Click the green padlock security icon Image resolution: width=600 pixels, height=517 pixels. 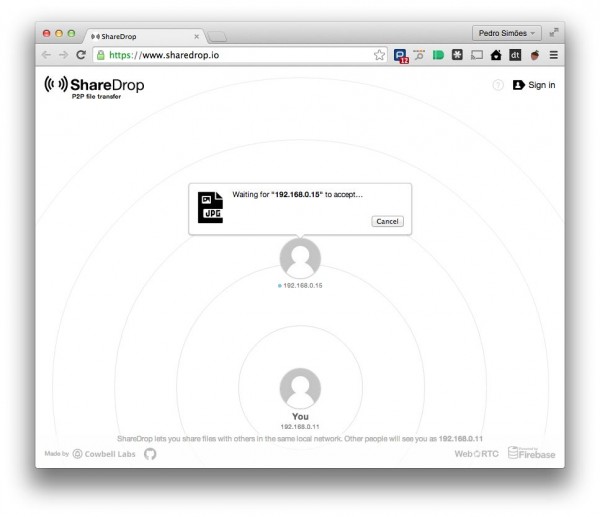[101, 55]
